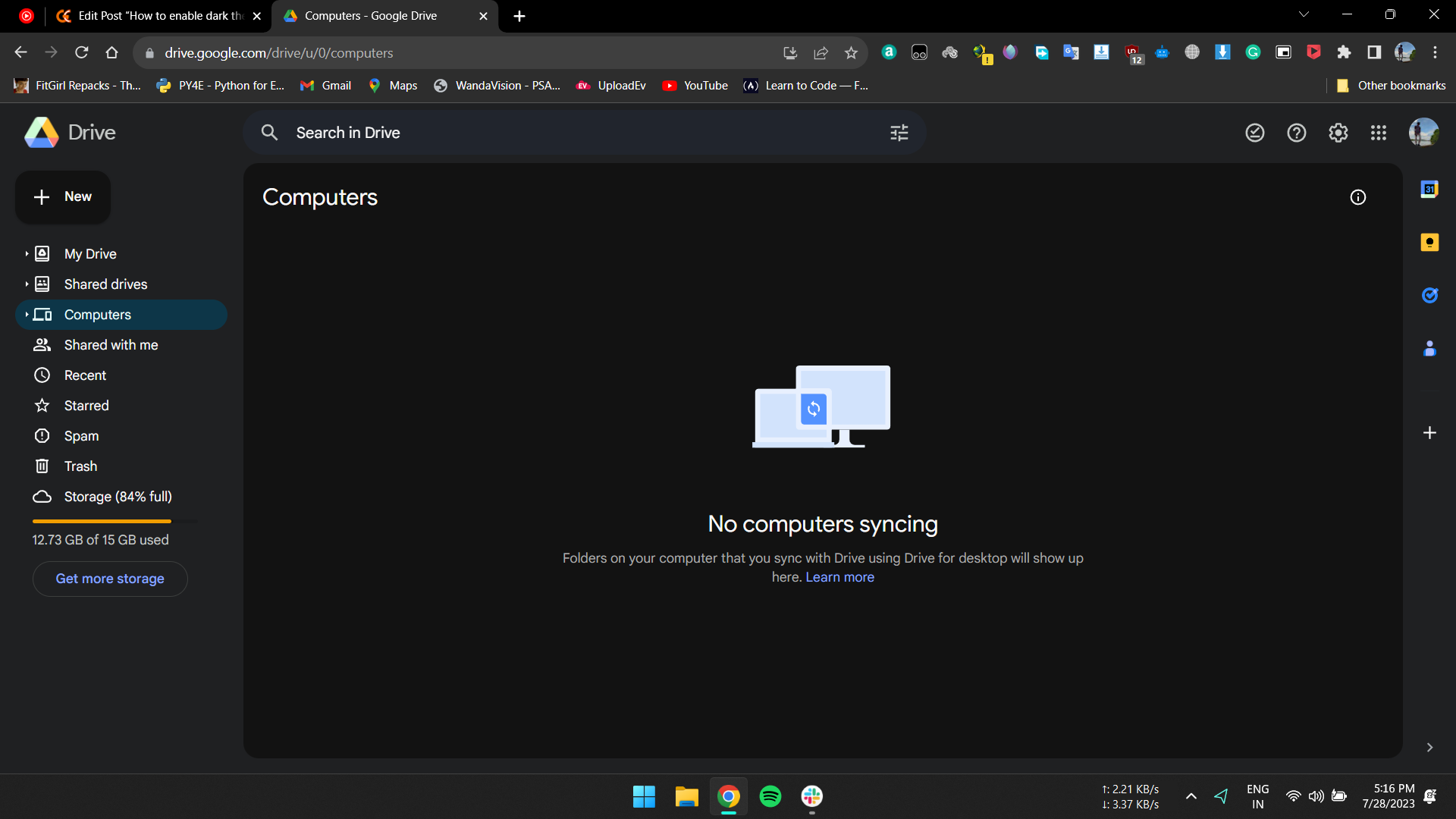The height and width of the screenshot is (819, 1456).
Task: Click the search magnifier icon
Action: 269,133
